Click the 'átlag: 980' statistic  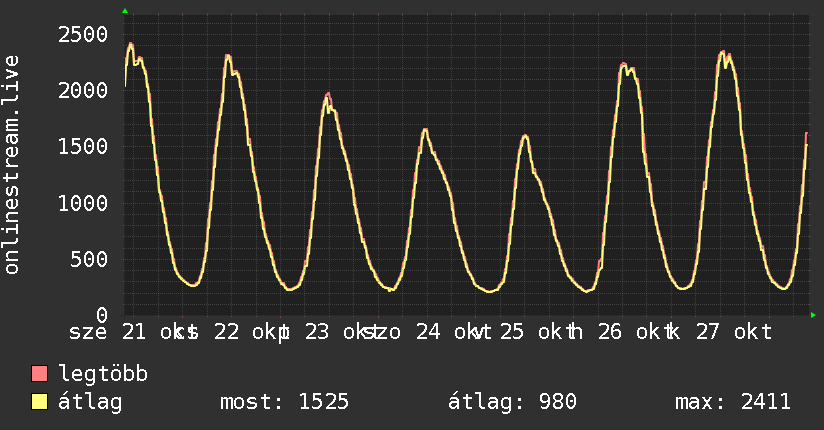pos(512,402)
